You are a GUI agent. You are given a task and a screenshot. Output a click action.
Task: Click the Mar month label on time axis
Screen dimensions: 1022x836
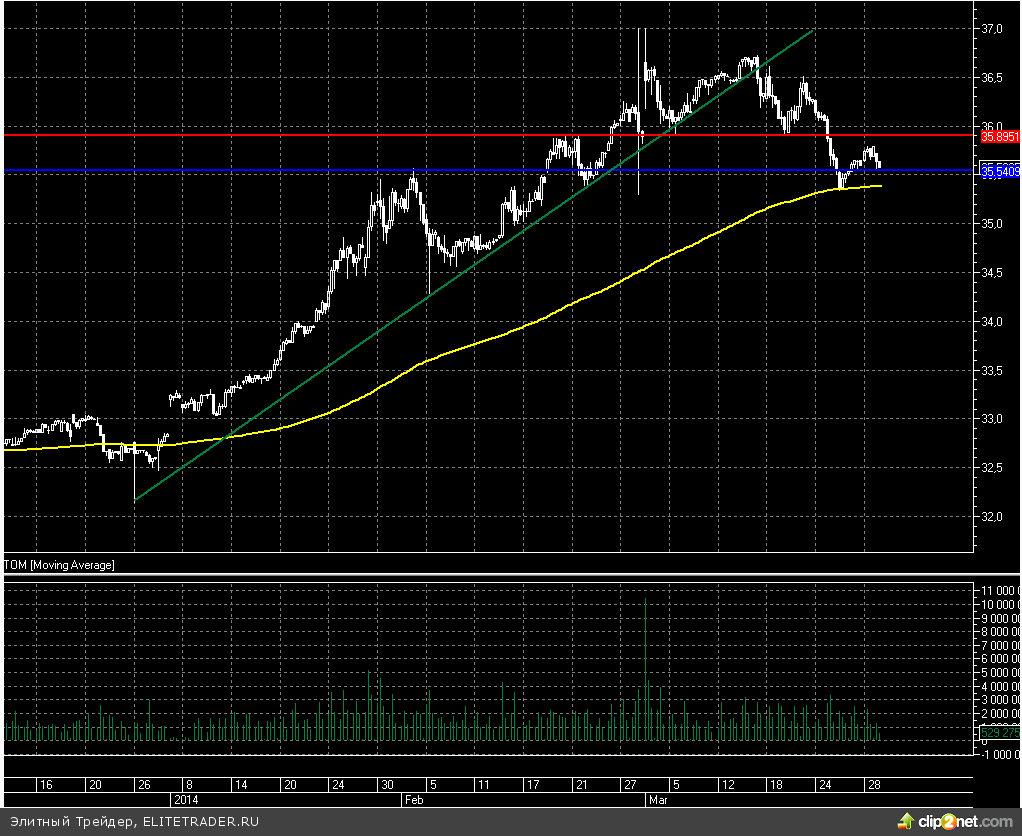[656, 800]
